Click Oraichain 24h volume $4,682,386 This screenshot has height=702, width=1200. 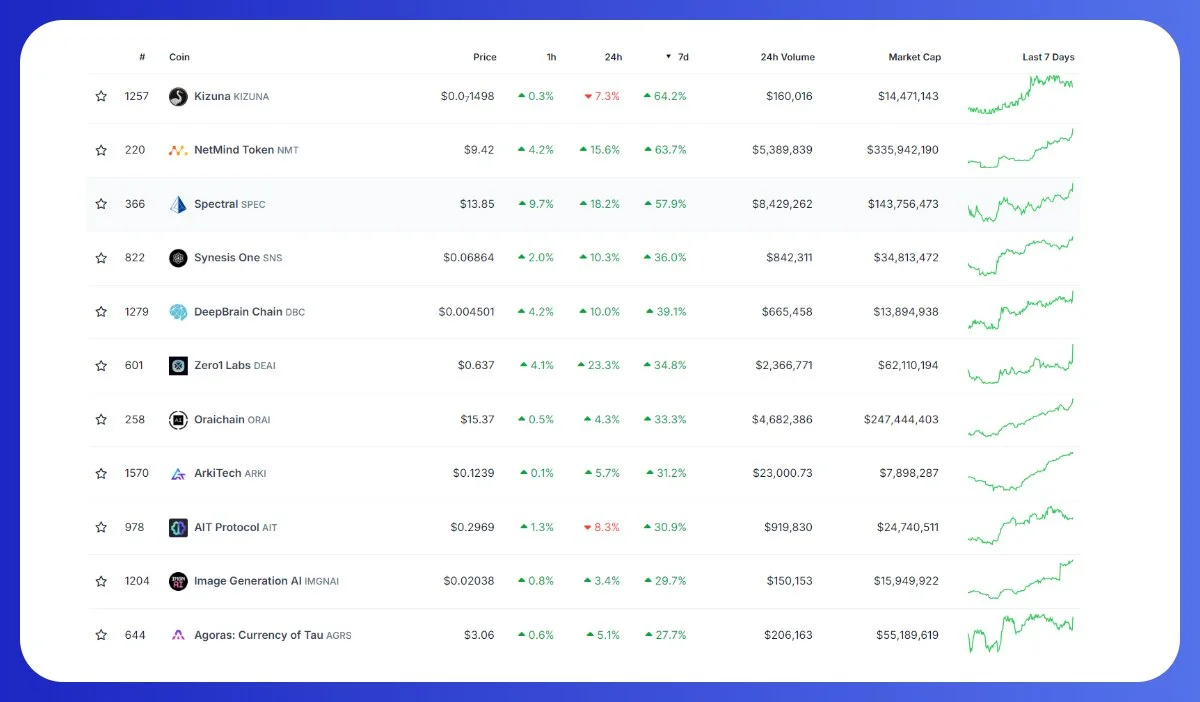pyautogui.click(x=782, y=420)
